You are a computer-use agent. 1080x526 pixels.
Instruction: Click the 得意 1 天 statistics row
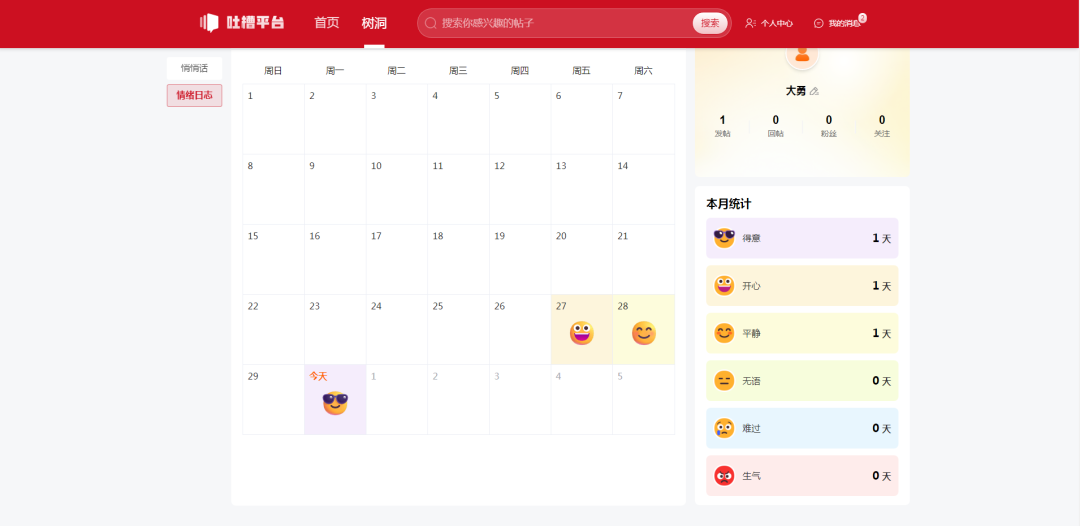(802, 238)
